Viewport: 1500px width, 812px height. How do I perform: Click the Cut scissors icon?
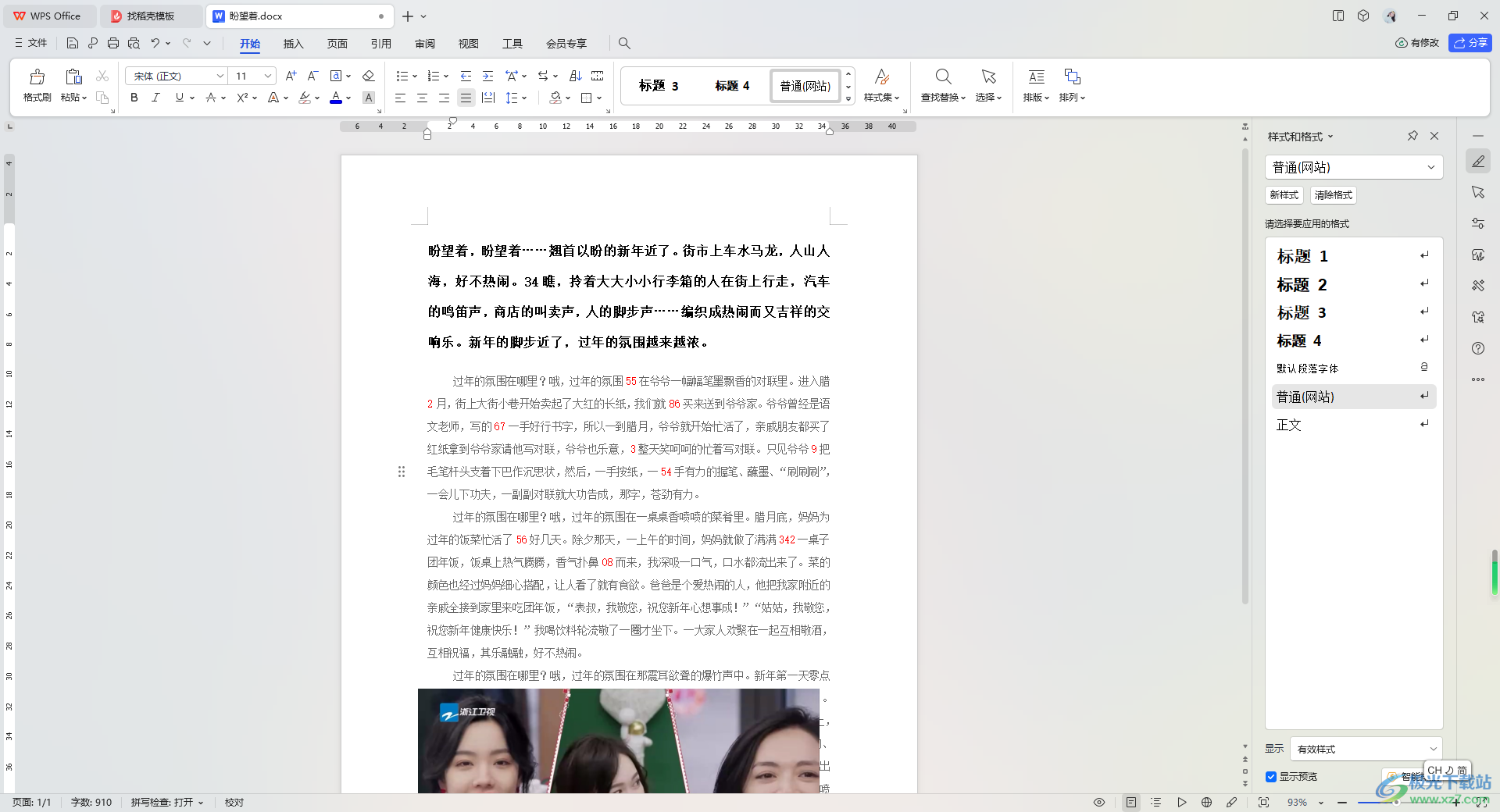click(102, 76)
